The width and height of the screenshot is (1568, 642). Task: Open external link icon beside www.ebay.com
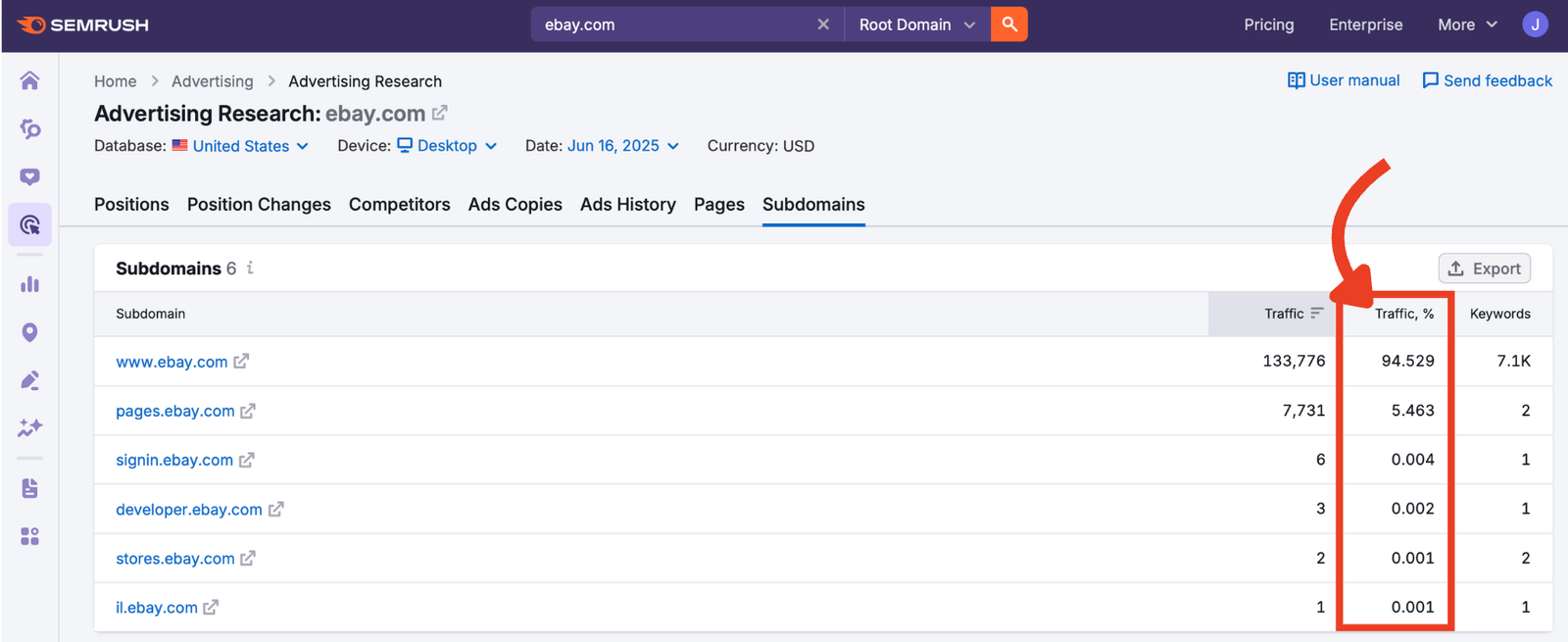[241, 362]
